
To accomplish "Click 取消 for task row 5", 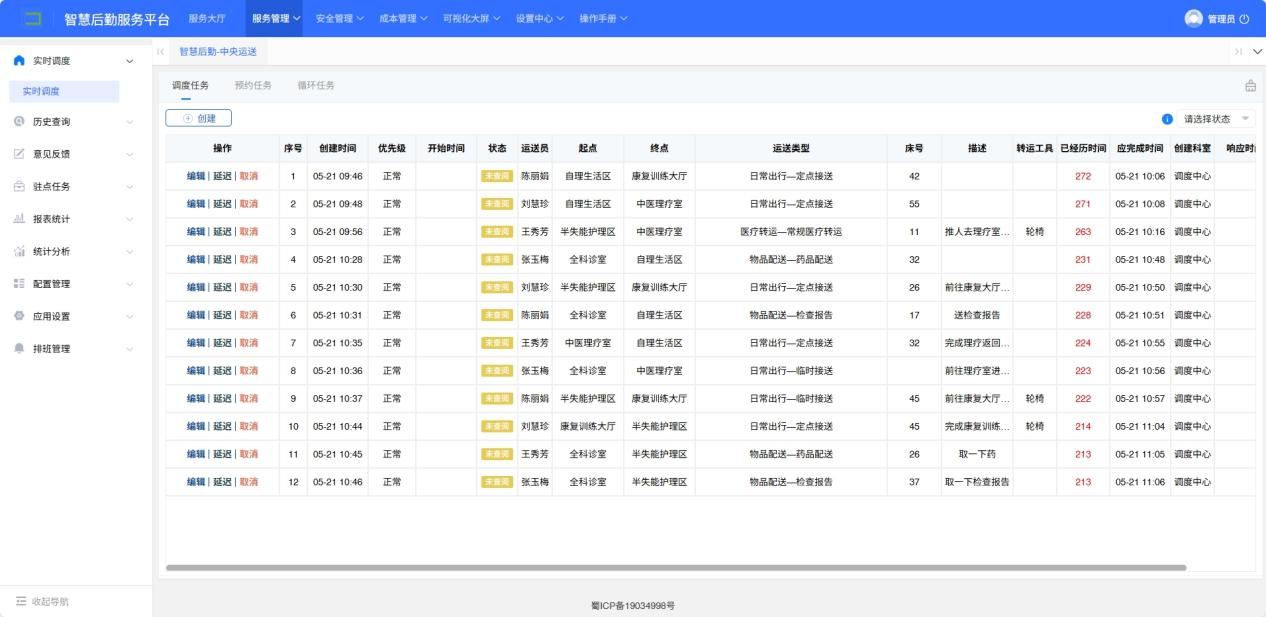I will click(x=249, y=287).
